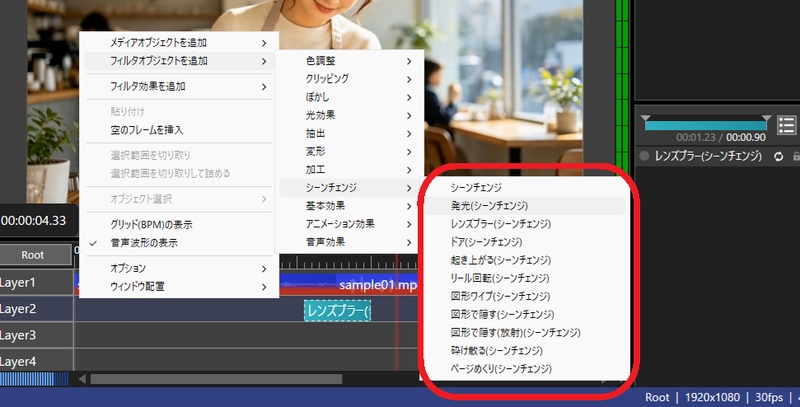The height and width of the screenshot is (407, 800).
Task: Click the Root scene button
Action: pyautogui.click(x=35, y=255)
